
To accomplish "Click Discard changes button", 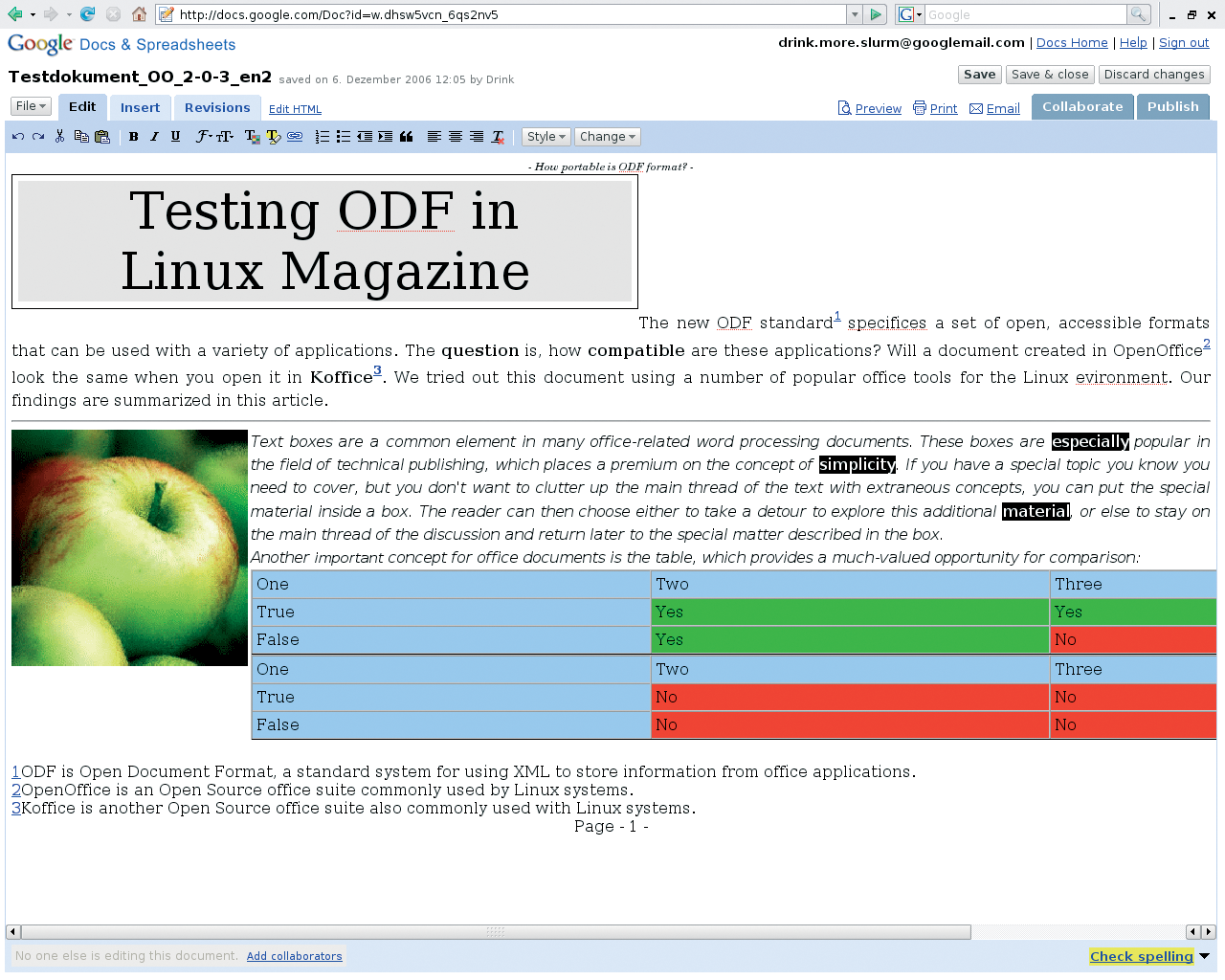I will (1154, 75).
